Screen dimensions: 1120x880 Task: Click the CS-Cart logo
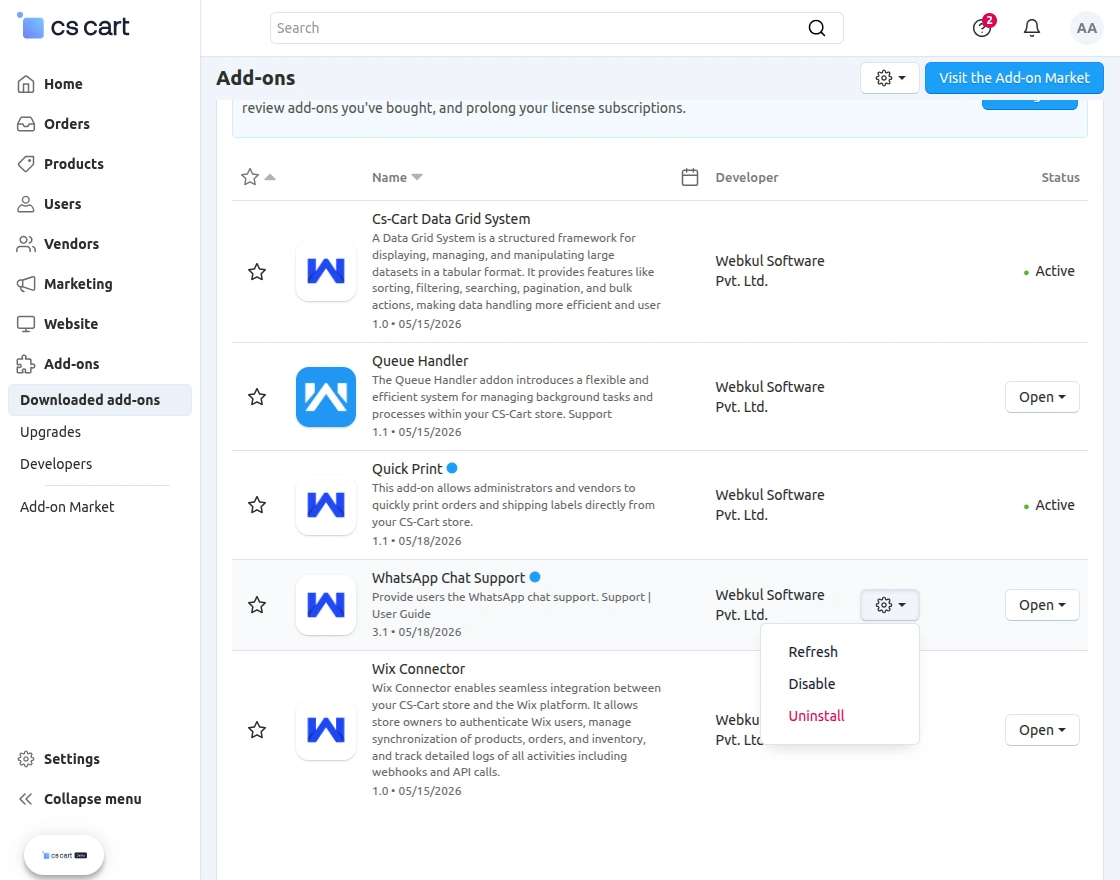(x=73, y=27)
